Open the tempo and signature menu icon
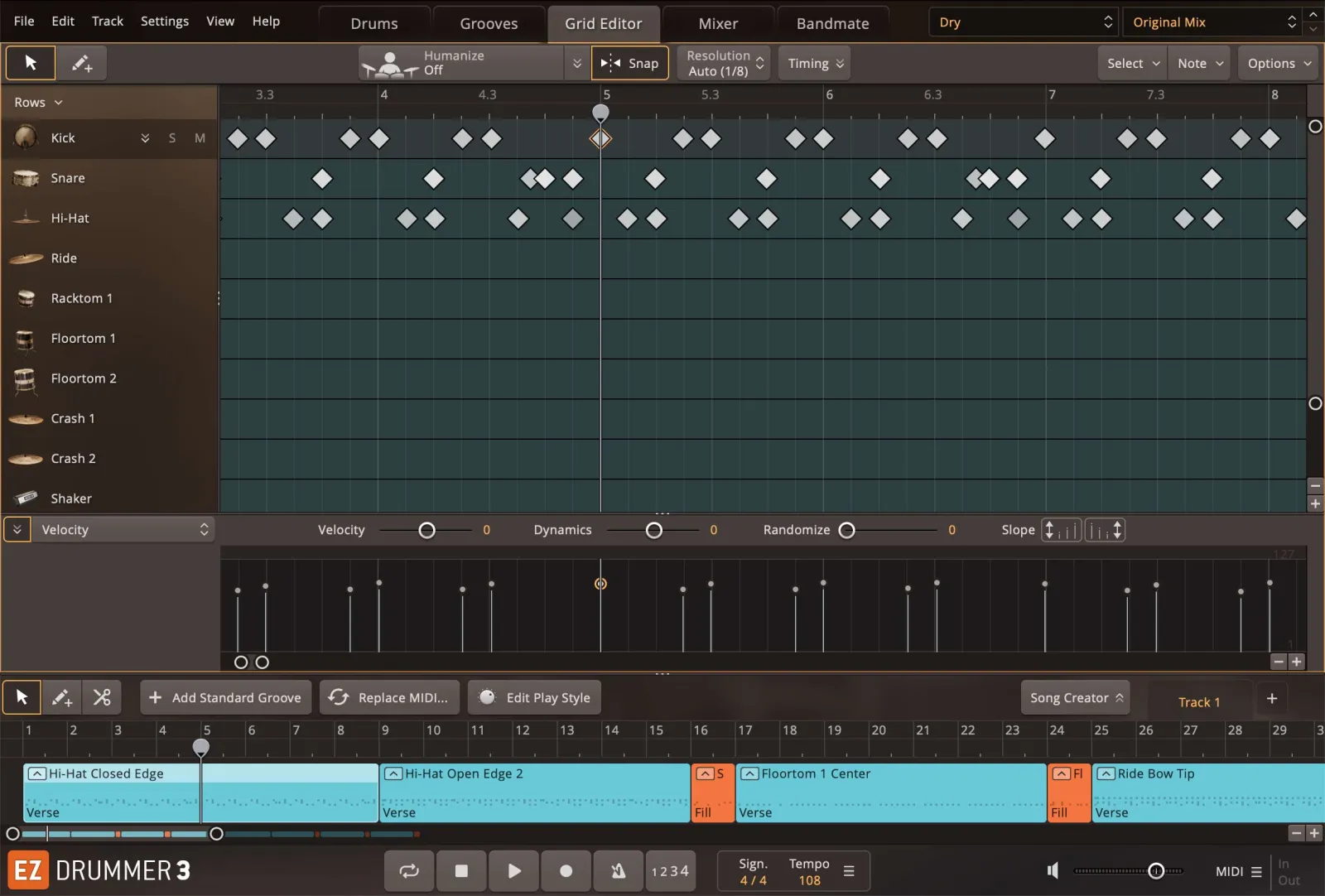Screen dimensions: 1325x896 (x=849, y=871)
